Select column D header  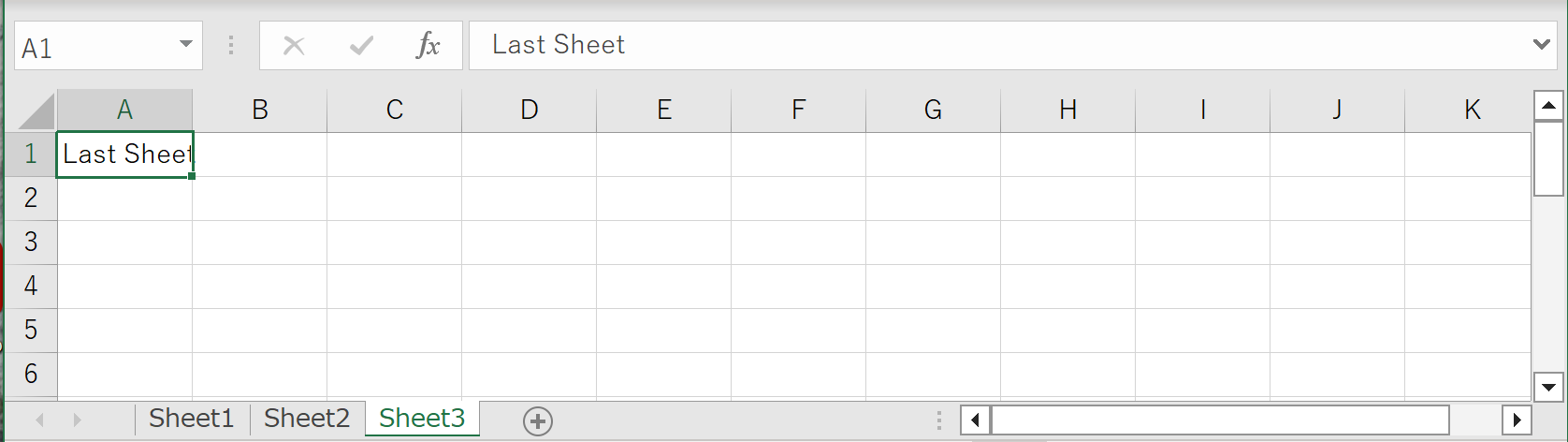pyautogui.click(x=530, y=110)
